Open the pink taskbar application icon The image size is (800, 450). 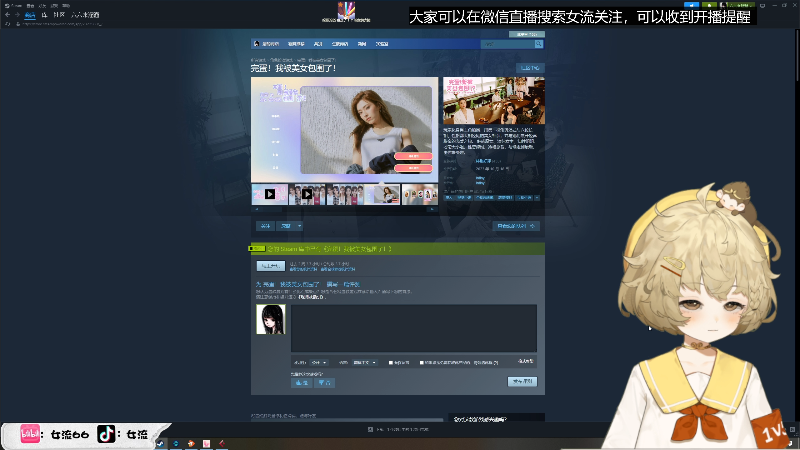206,443
